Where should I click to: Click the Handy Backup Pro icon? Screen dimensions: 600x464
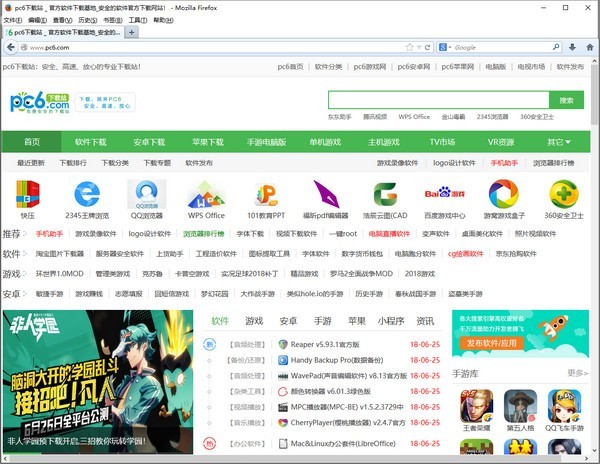283,360
